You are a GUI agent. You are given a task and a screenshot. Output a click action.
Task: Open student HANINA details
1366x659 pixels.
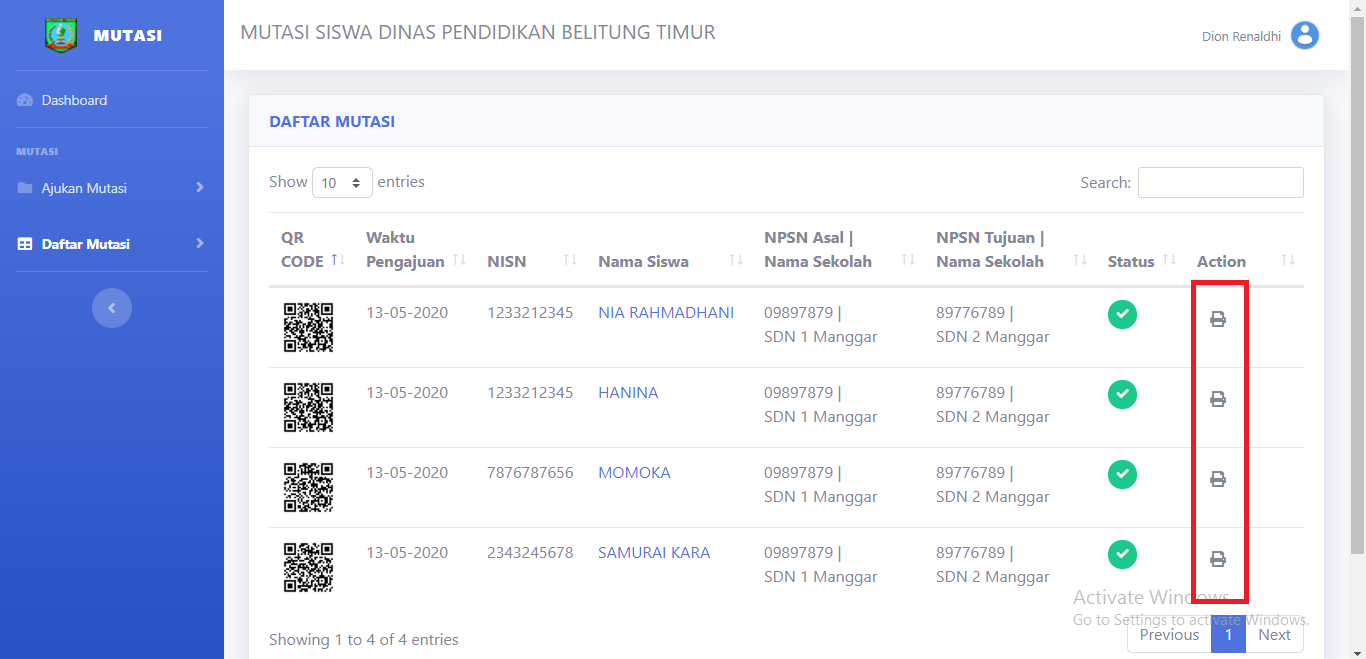(628, 393)
